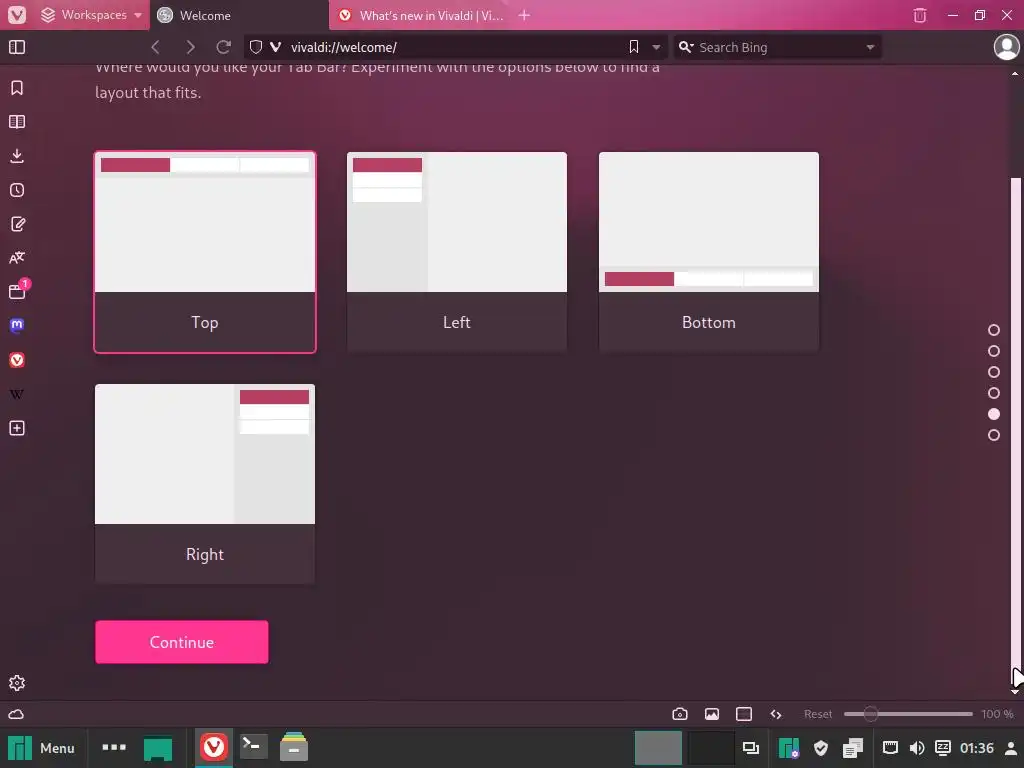The width and height of the screenshot is (1024, 768).
Task: Reset the page zoom level
Action: point(818,714)
